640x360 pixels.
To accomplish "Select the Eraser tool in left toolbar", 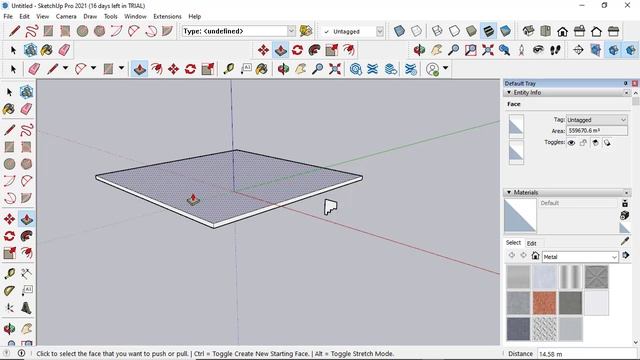I will click(27, 109).
